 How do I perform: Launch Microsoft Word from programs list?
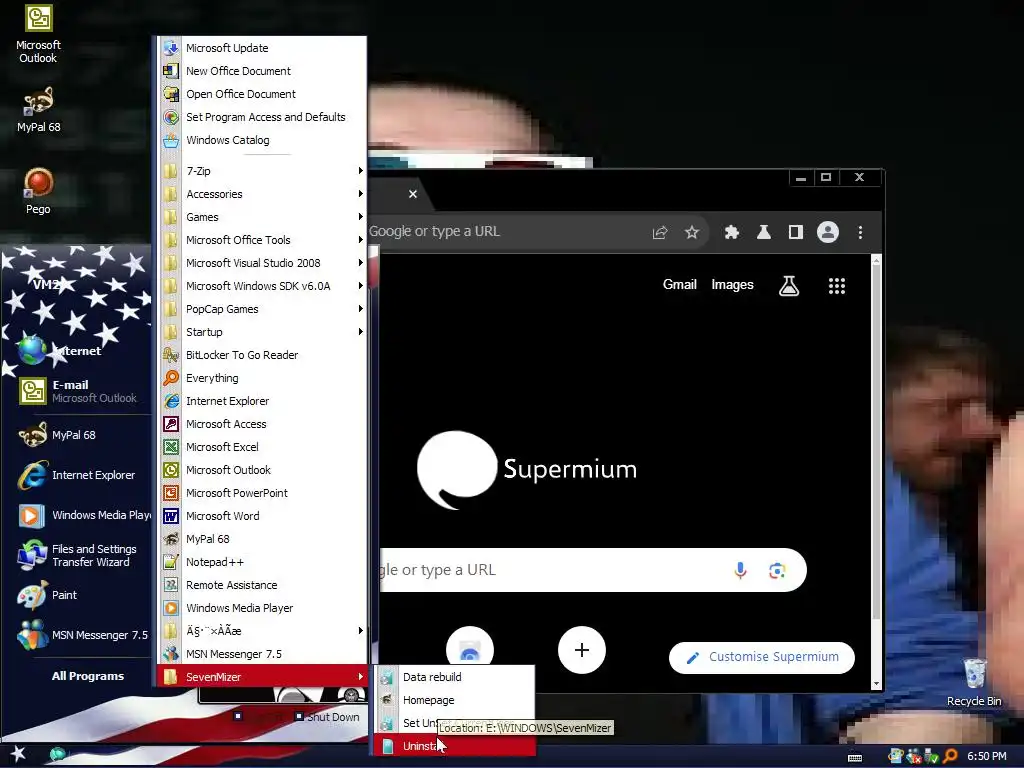pyautogui.click(x=262, y=515)
